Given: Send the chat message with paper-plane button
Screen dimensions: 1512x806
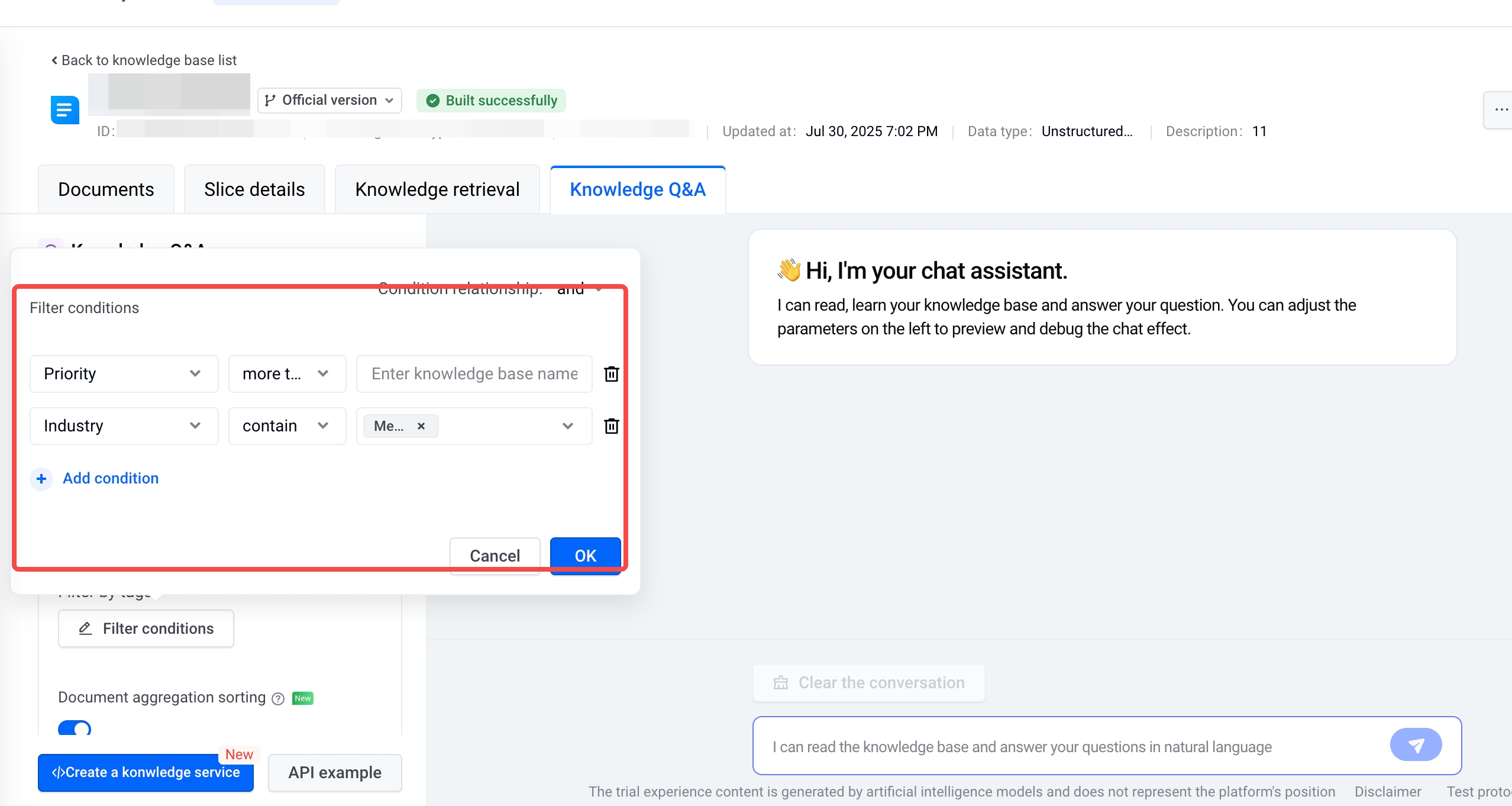Looking at the screenshot, I should point(1415,745).
